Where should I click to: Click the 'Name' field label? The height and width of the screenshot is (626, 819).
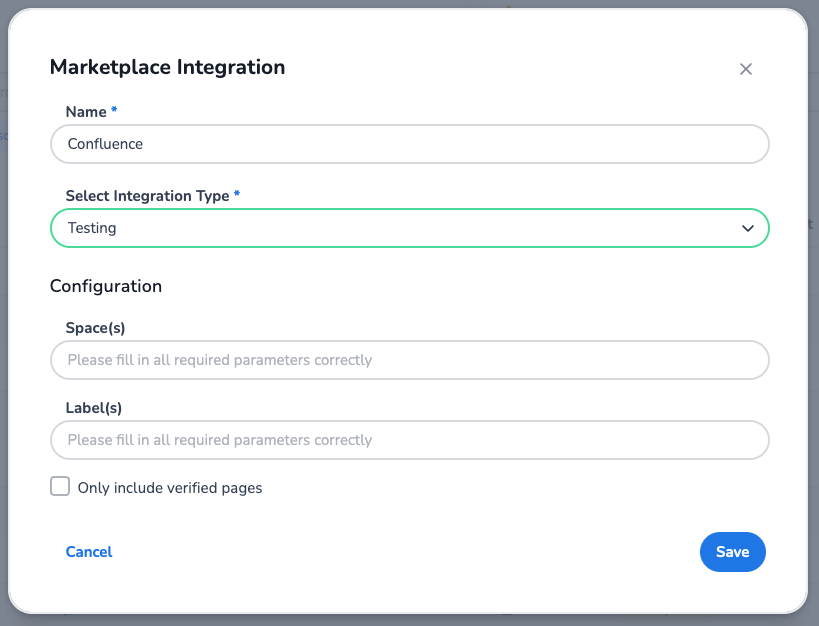point(86,112)
